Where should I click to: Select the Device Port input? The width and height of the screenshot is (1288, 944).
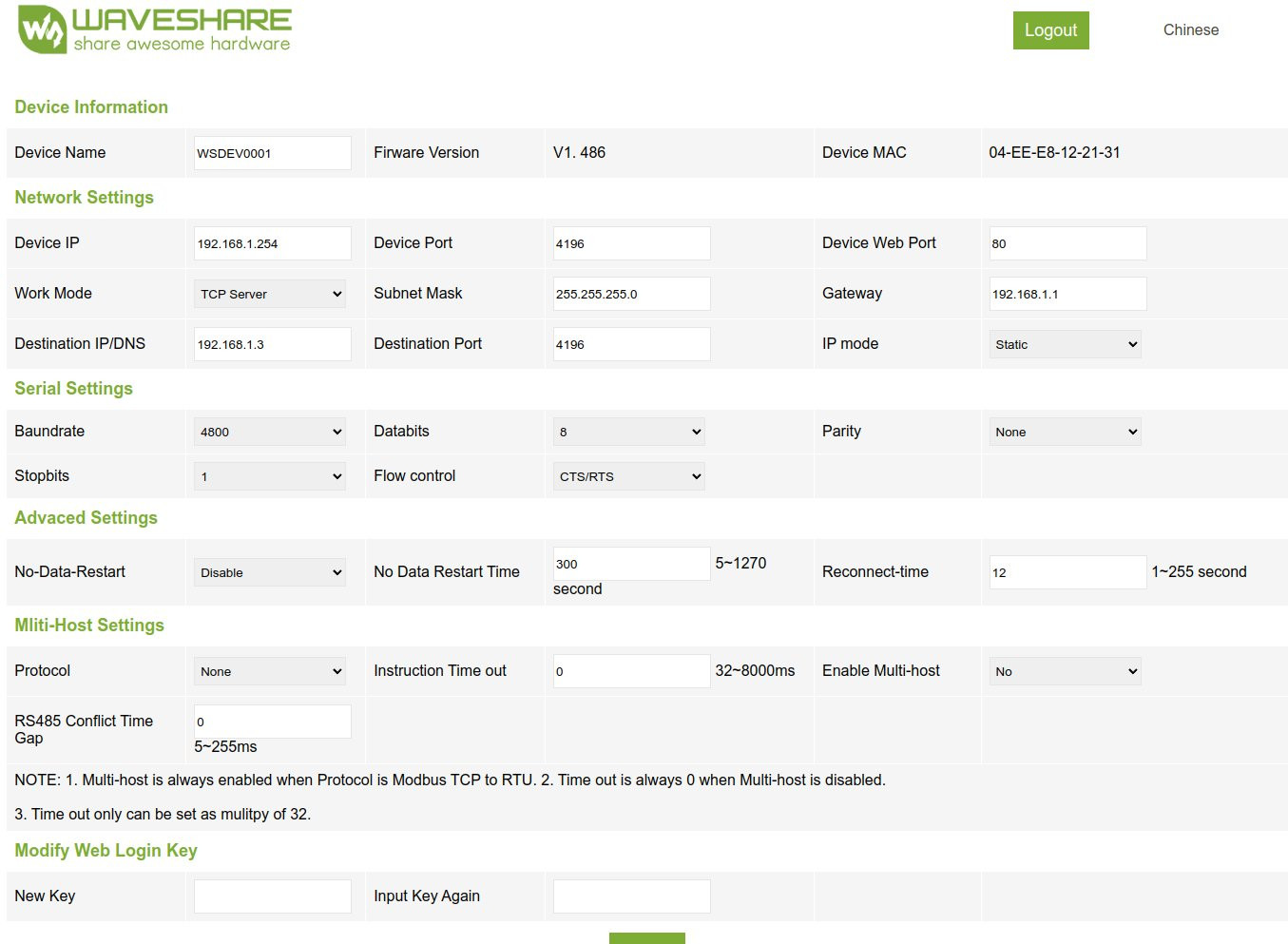pyautogui.click(x=632, y=243)
